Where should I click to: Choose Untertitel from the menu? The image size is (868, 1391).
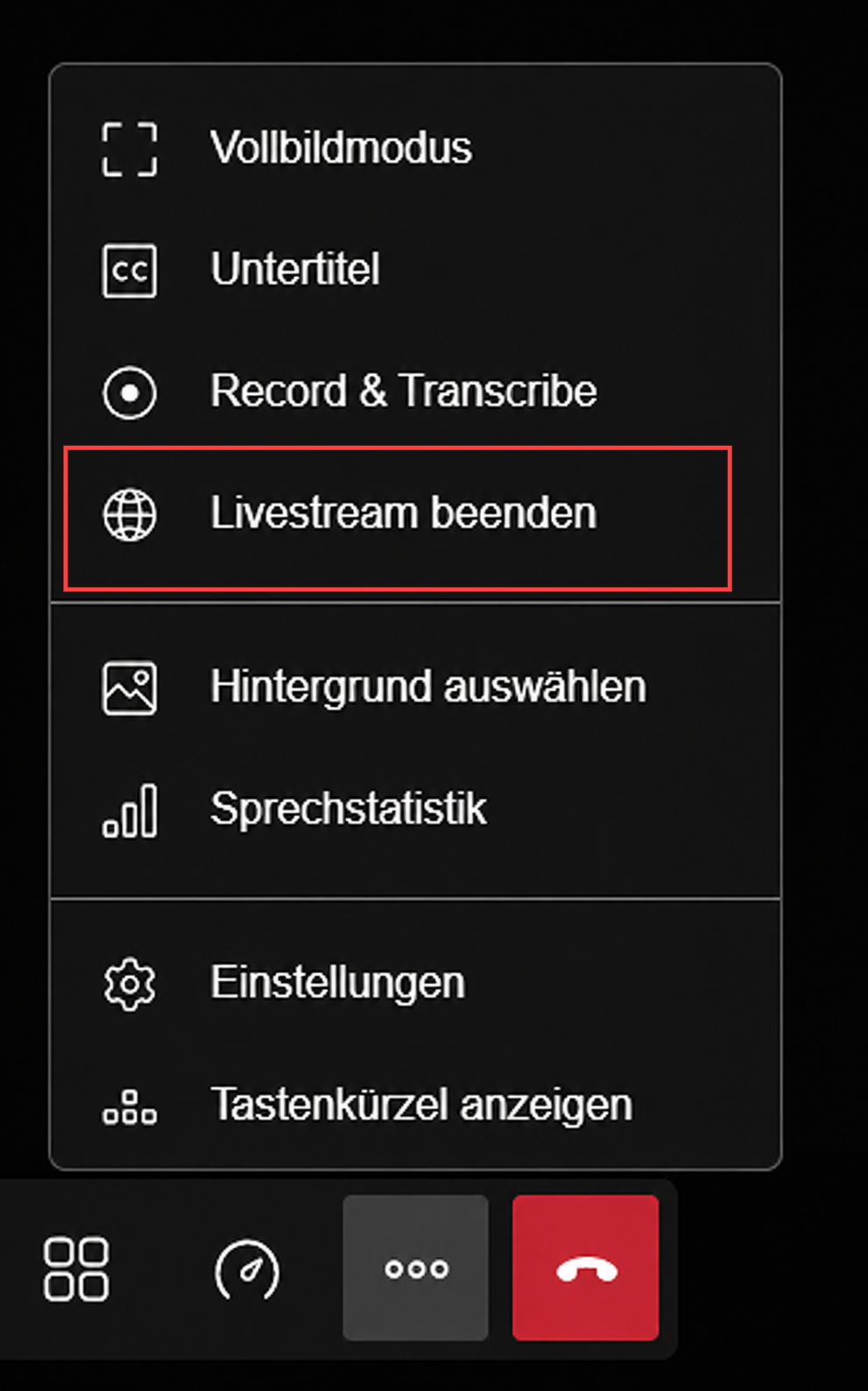[x=415, y=270]
